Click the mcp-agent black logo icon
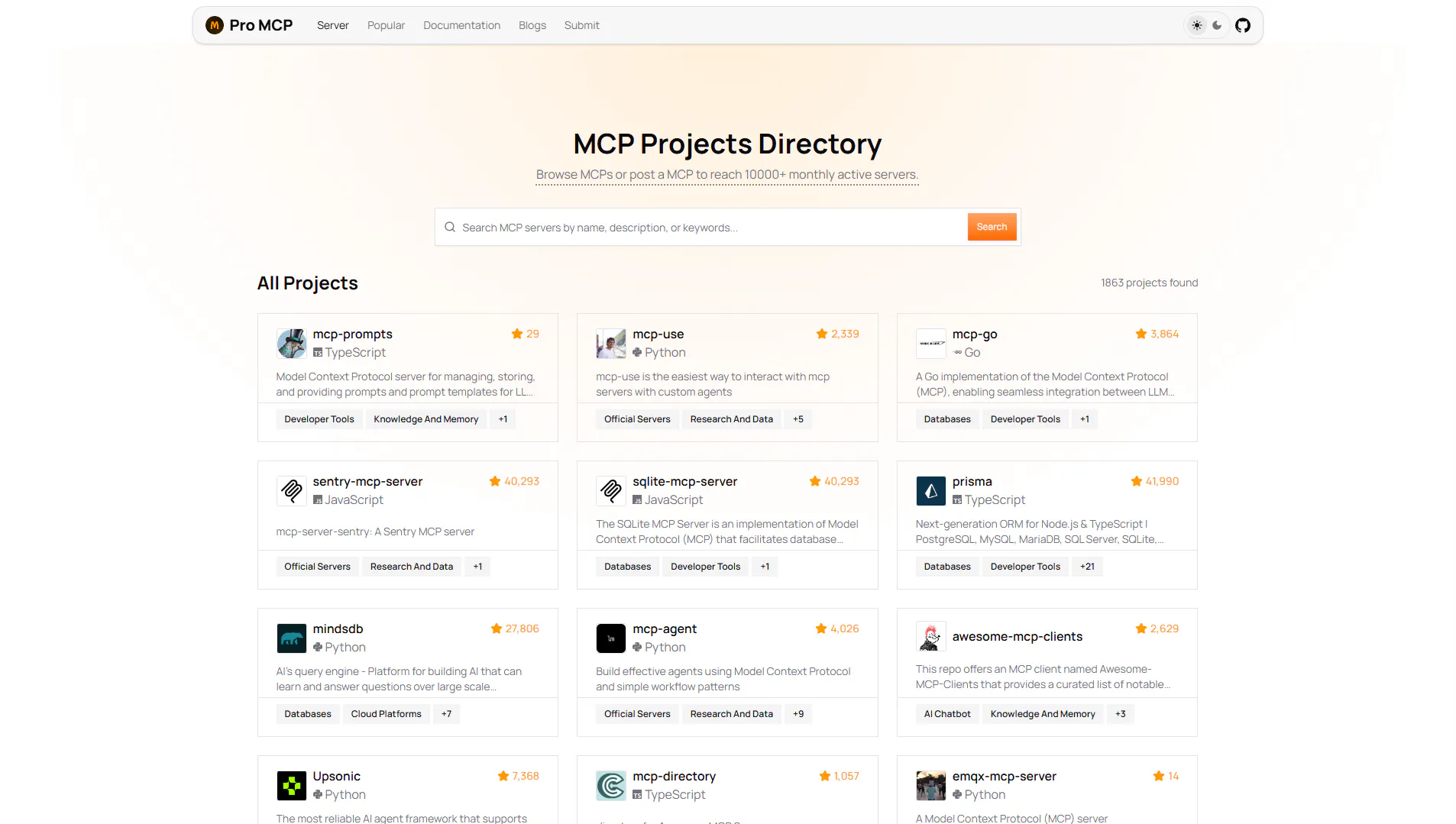The height and width of the screenshot is (824, 1456). [611, 638]
